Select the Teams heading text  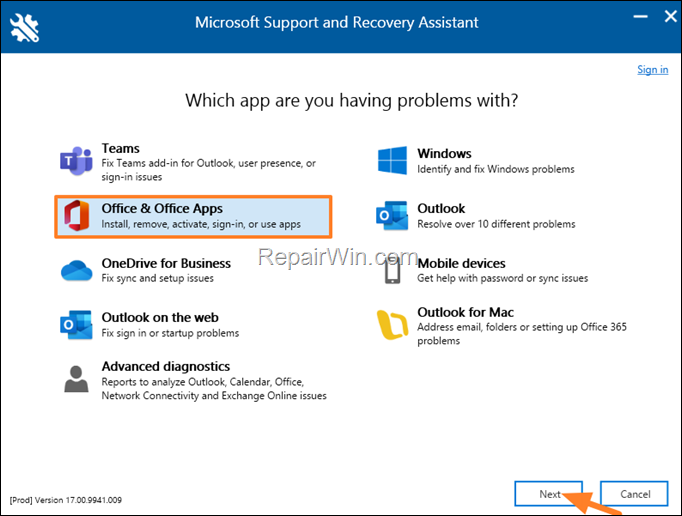coord(120,148)
